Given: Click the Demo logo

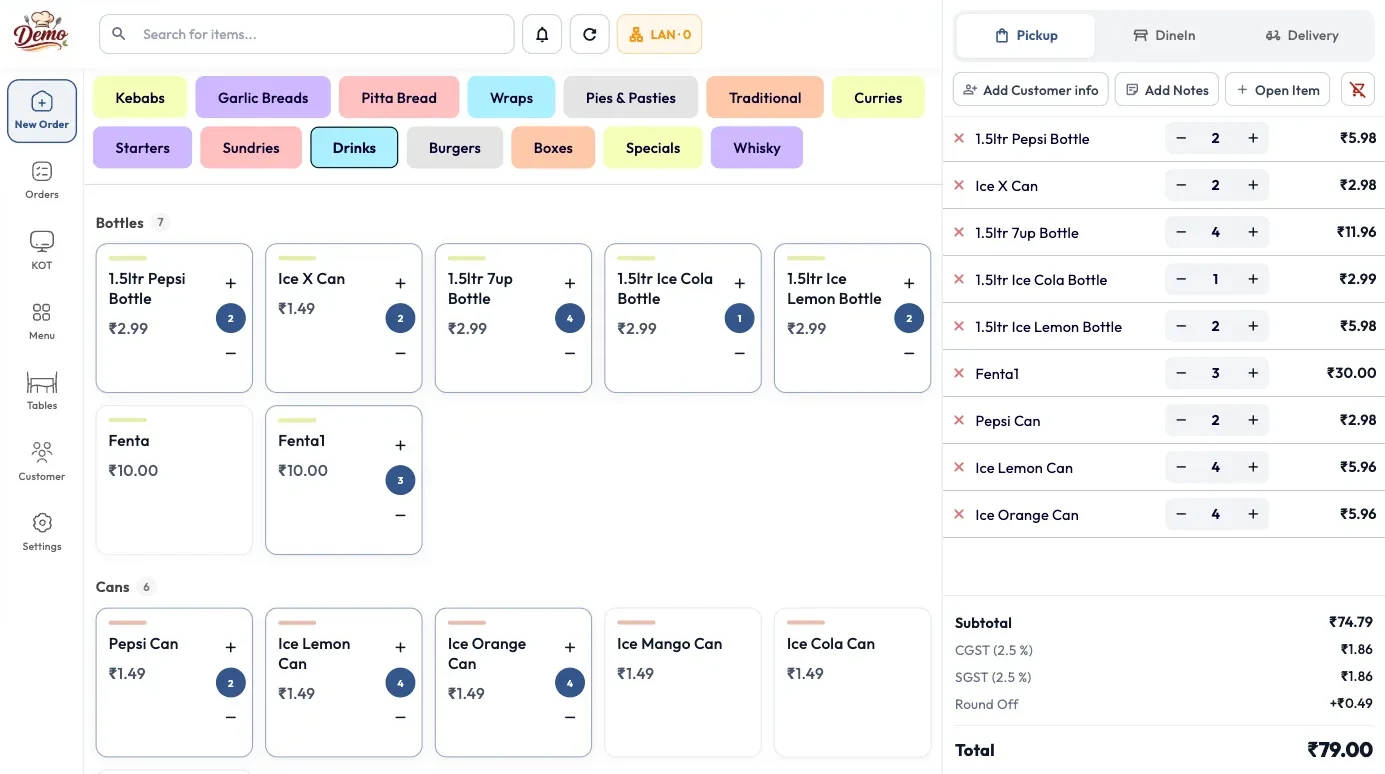Looking at the screenshot, I should click(x=41, y=32).
